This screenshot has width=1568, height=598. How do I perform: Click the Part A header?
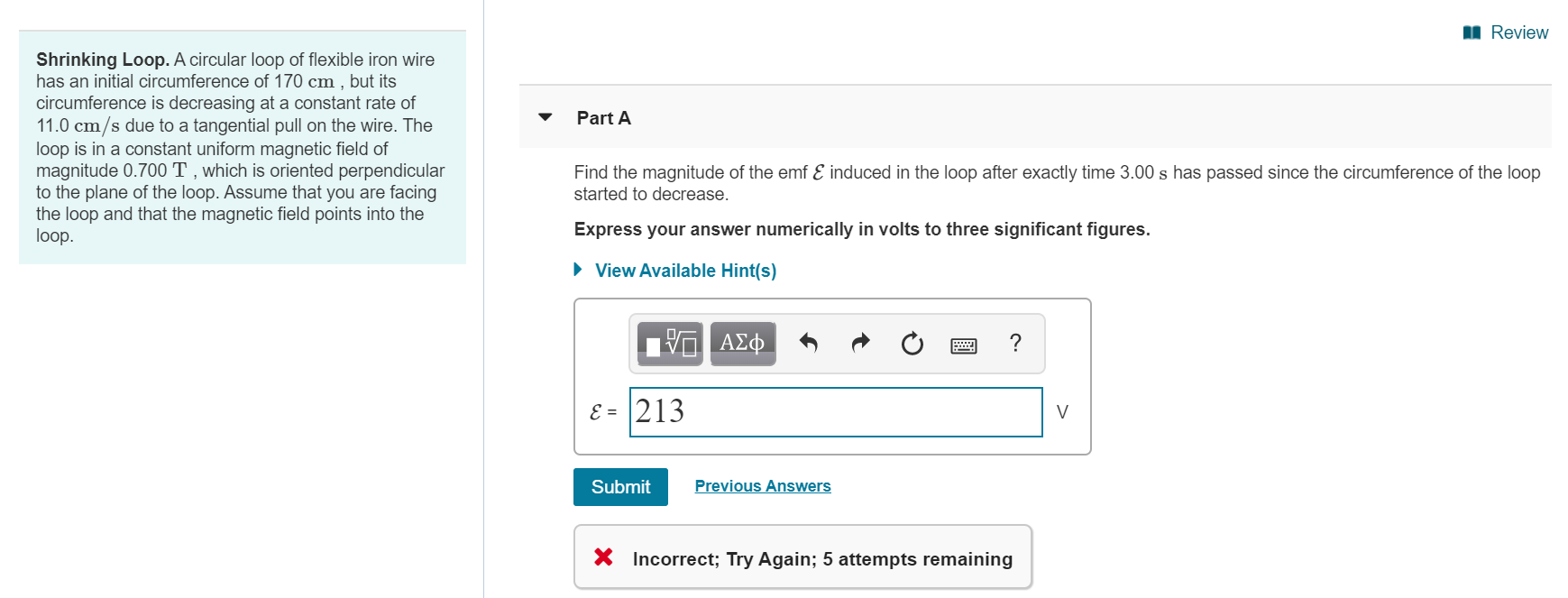604,118
